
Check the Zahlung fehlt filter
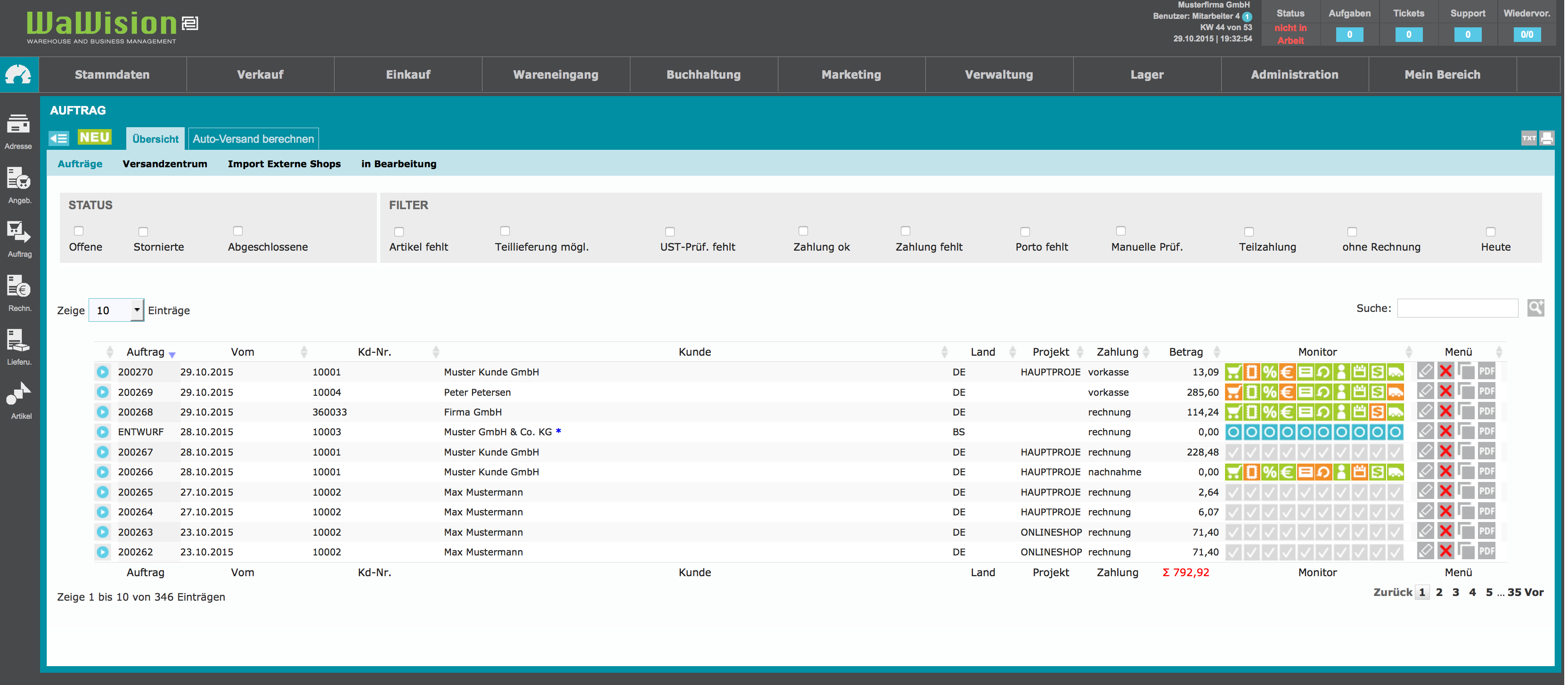pos(905,231)
